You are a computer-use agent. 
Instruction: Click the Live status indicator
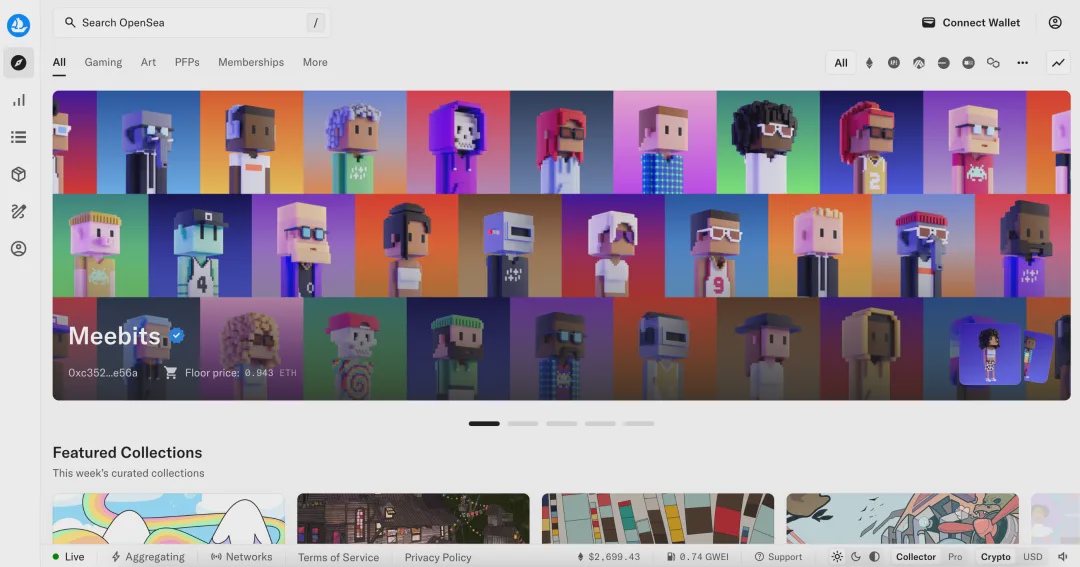(68, 557)
